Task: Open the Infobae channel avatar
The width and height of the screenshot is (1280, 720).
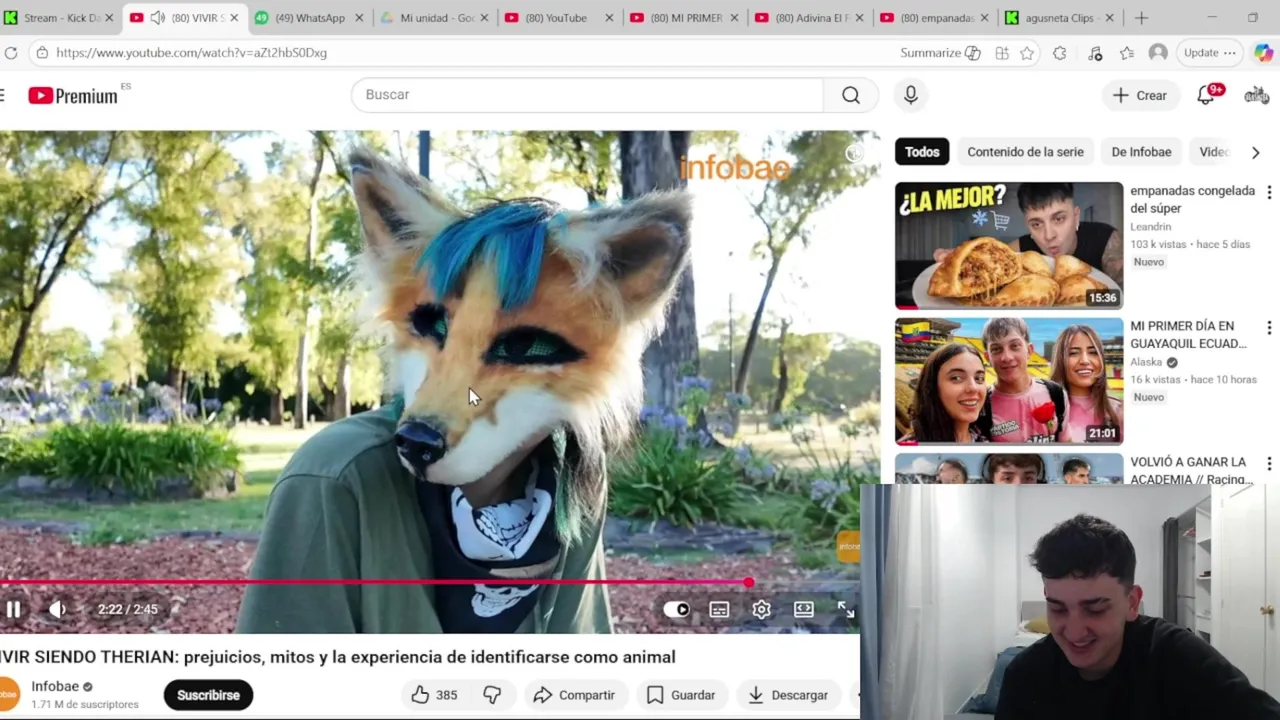Action: 8,694
